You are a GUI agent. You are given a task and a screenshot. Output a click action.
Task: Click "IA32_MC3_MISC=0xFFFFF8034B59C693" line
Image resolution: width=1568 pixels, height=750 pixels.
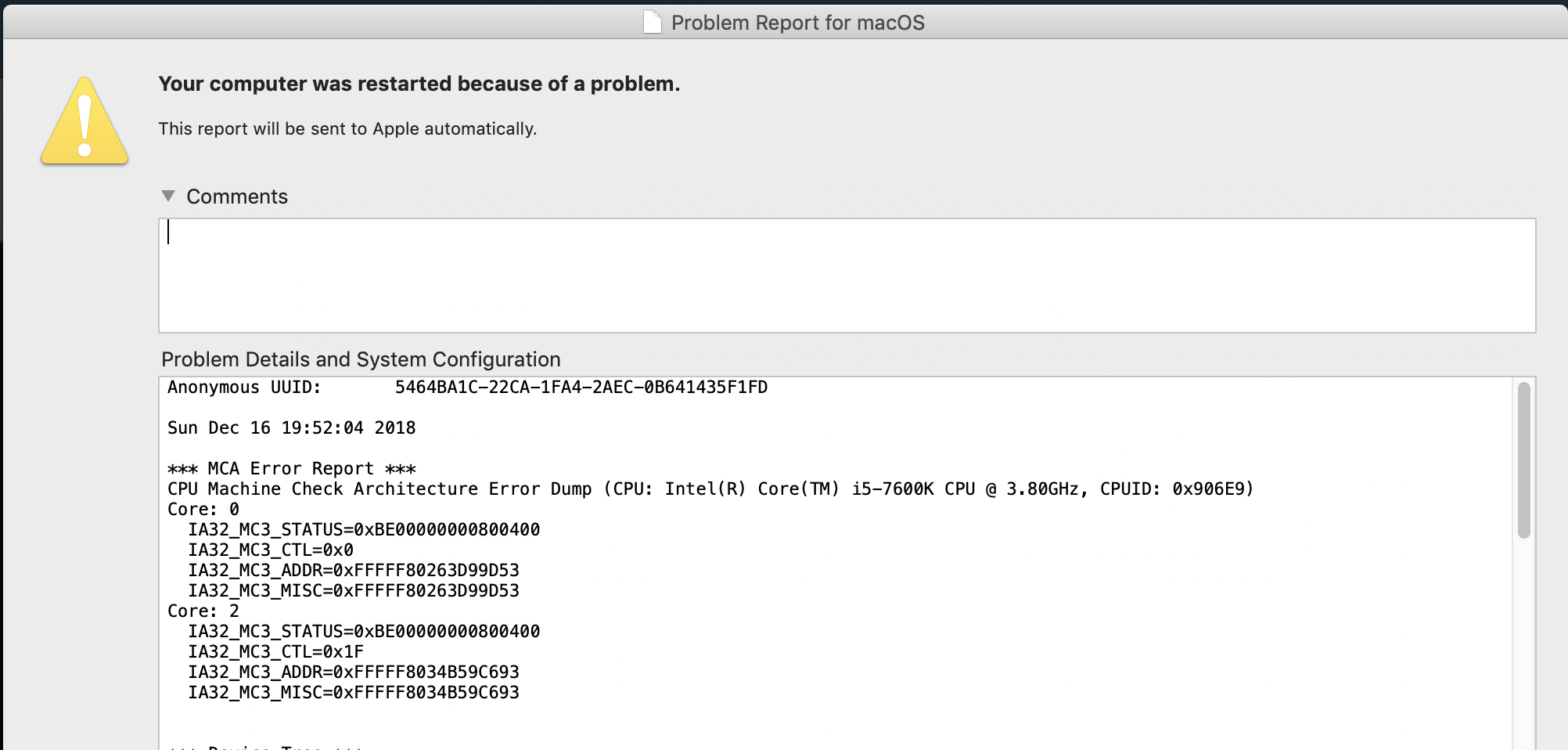pos(354,693)
